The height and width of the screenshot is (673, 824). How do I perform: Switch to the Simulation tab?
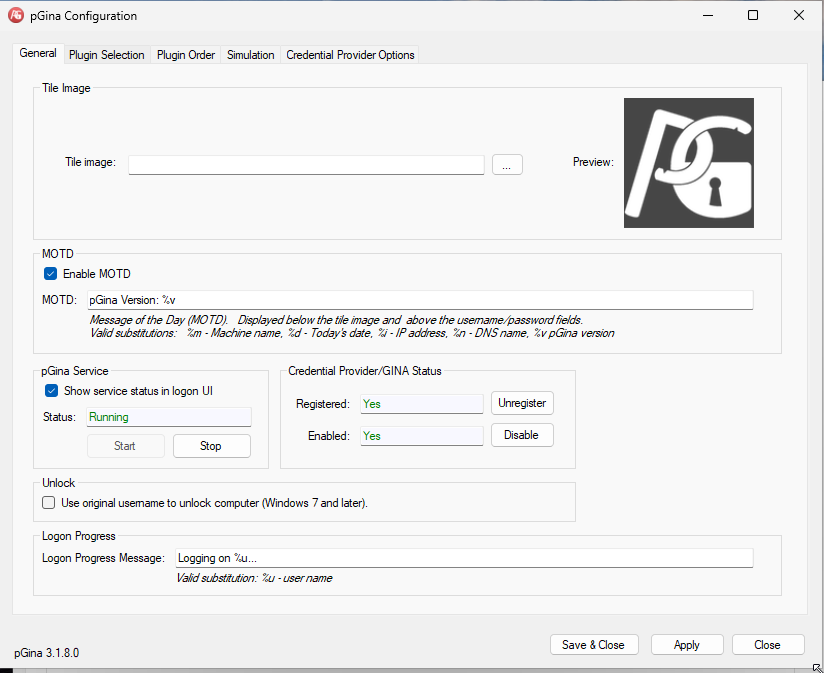click(x=251, y=55)
